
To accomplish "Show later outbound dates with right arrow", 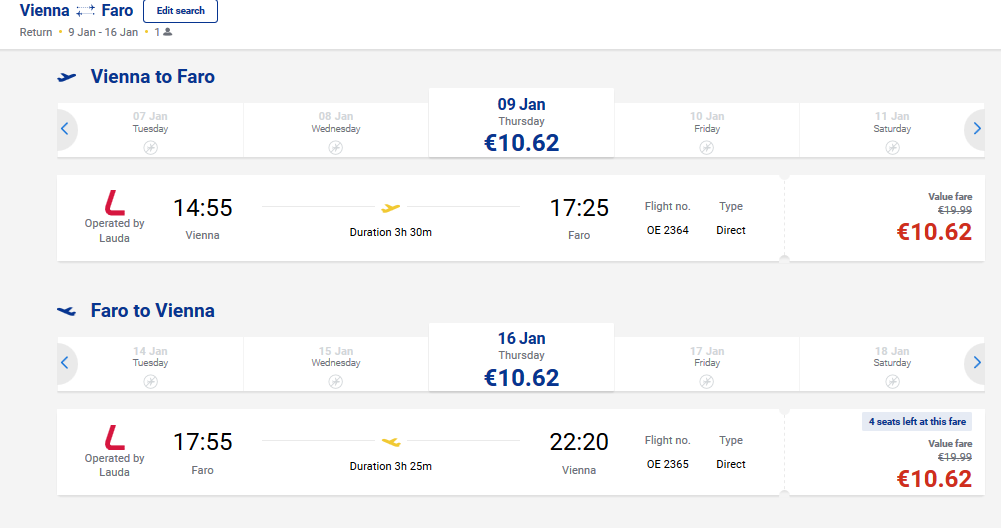I will [976, 129].
